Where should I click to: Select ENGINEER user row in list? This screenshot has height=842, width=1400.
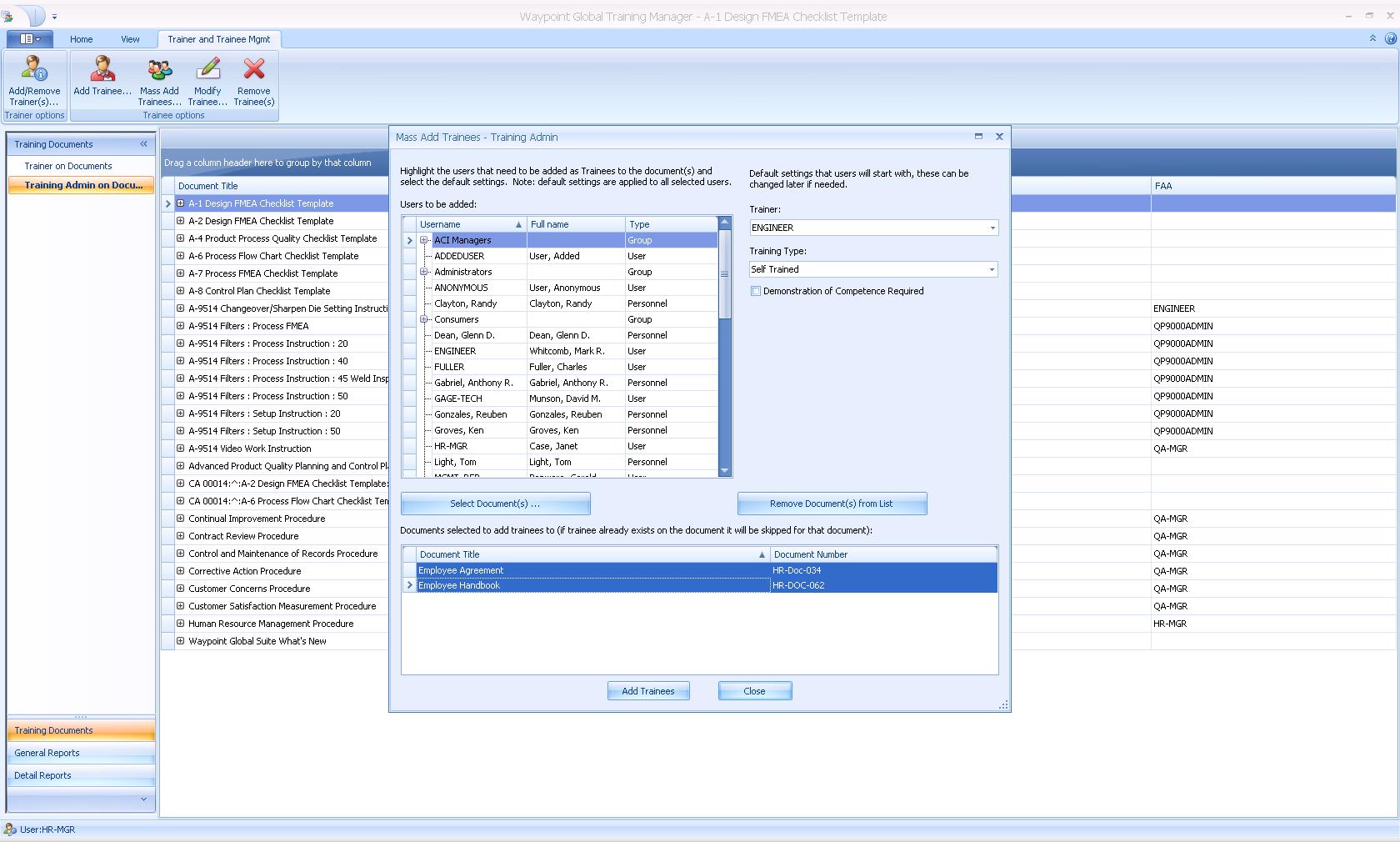click(x=559, y=351)
